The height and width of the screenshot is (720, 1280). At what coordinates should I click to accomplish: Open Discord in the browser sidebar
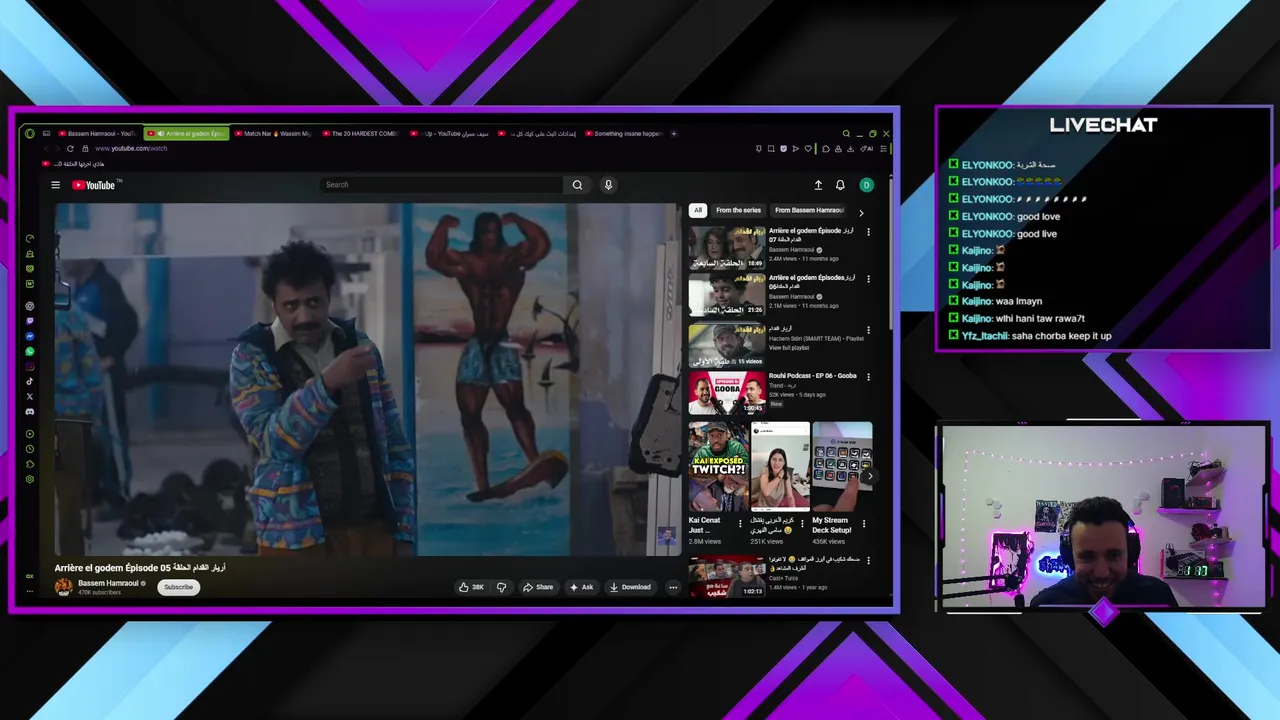click(x=30, y=412)
